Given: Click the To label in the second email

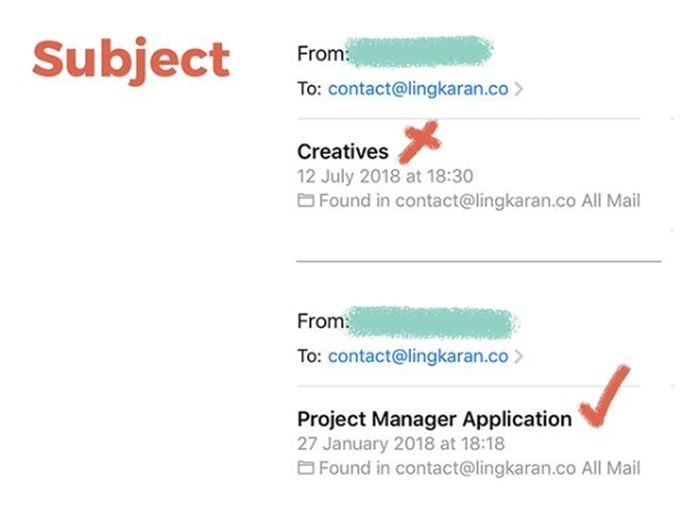Looking at the screenshot, I should [309, 356].
